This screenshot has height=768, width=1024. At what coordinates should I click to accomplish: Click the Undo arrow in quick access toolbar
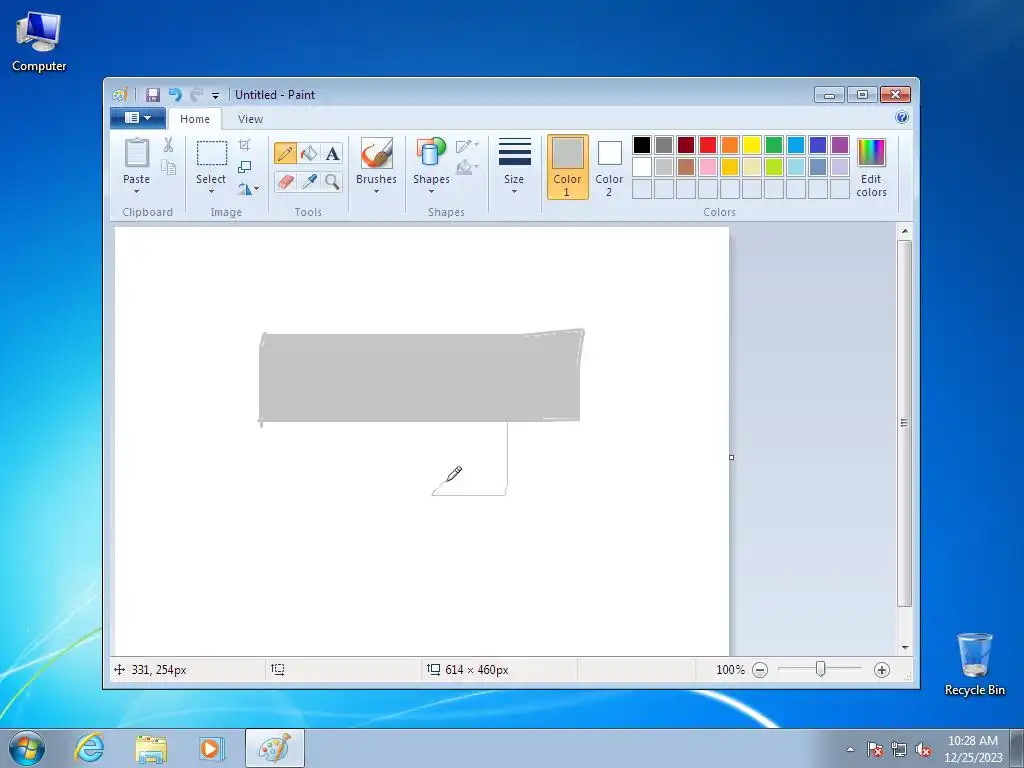click(175, 95)
